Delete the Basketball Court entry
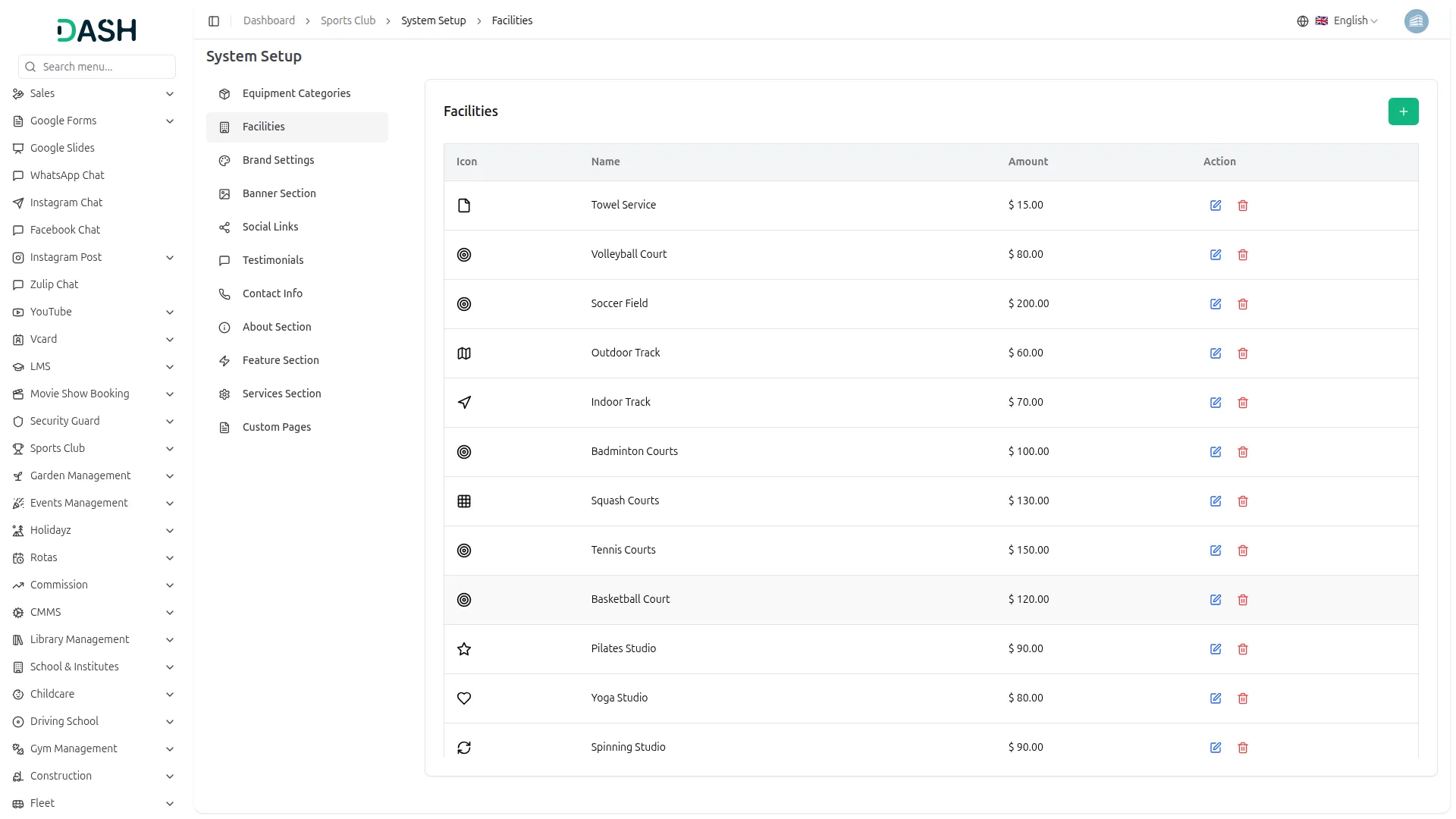Image resolution: width=1456 pixels, height=819 pixels. point(1242,600)
